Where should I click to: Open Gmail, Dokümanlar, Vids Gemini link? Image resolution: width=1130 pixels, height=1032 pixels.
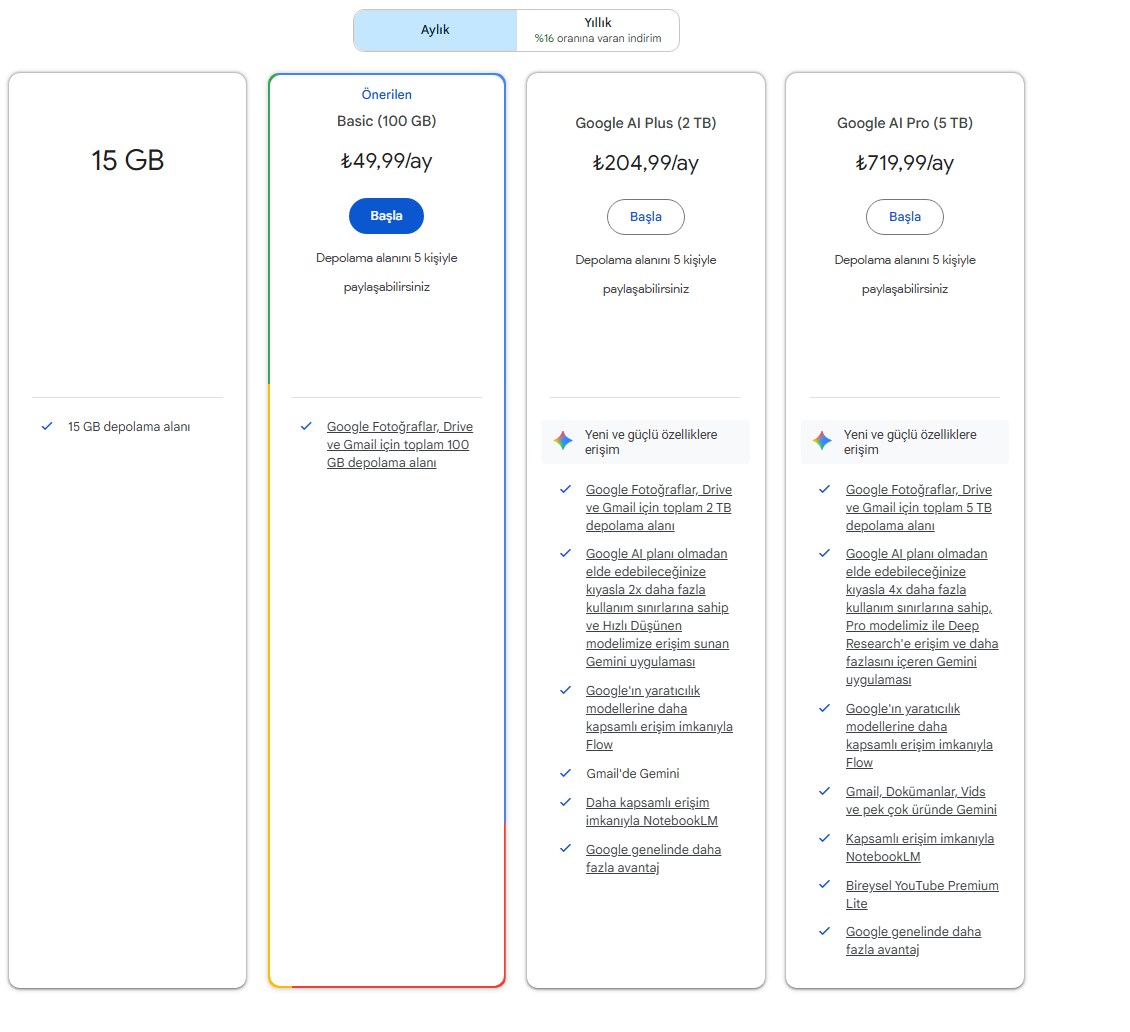pos(921,801)
